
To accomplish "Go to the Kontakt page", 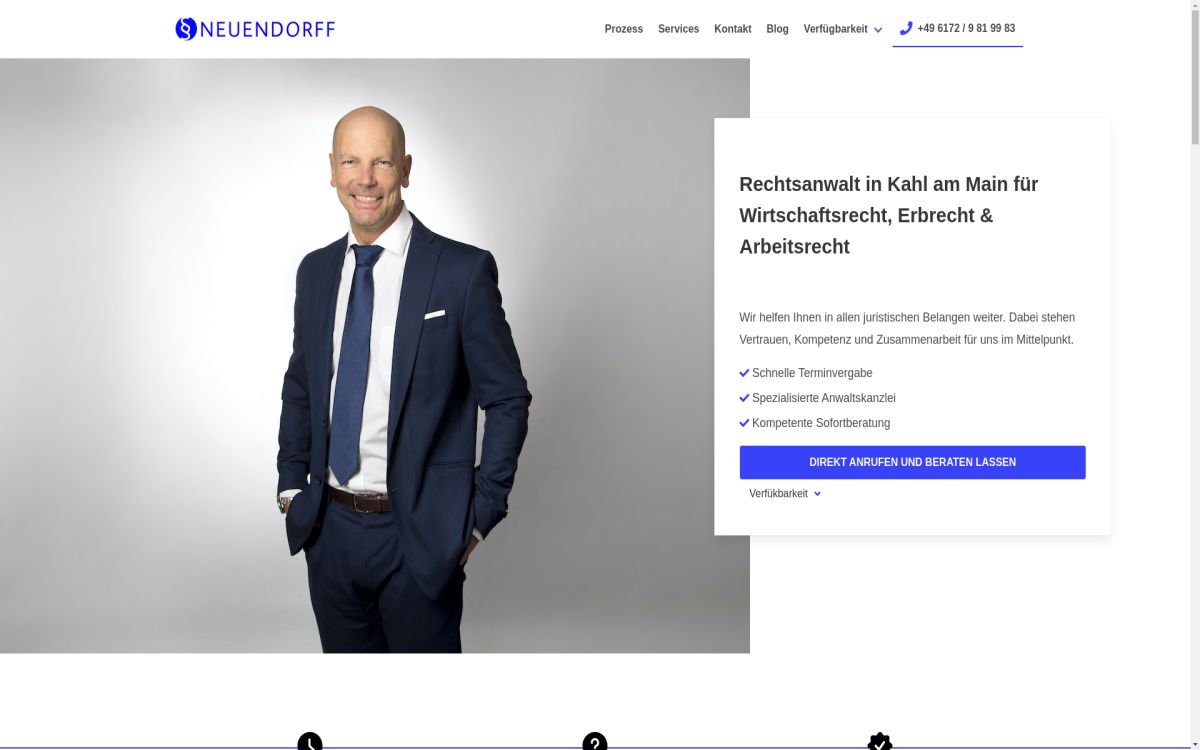I will (x=733, y=29).
